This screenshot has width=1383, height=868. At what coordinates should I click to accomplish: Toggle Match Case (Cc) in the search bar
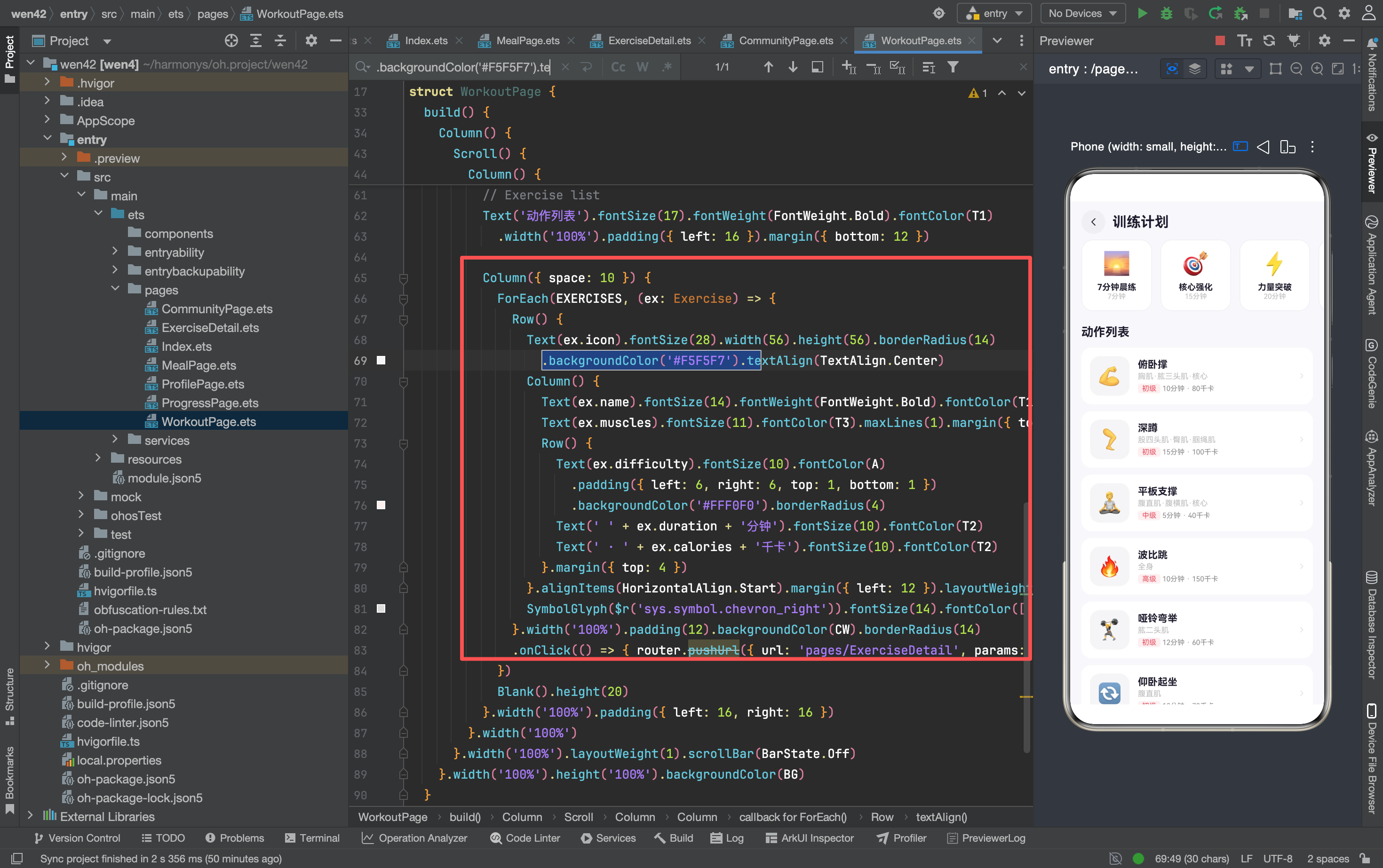[x=618, y=67]
